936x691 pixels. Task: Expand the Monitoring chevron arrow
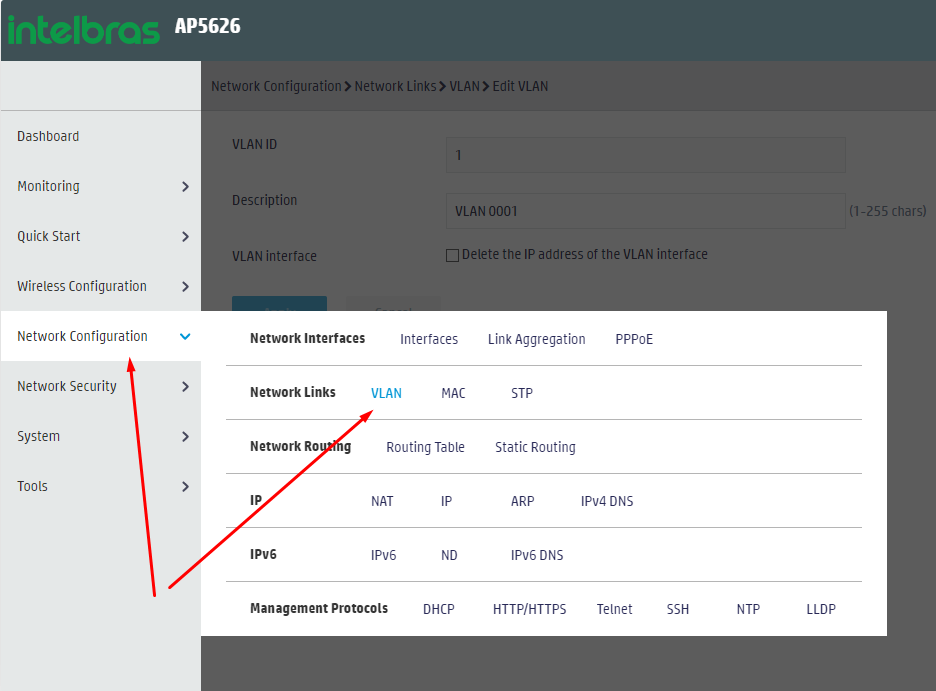pyautogui.click(x=186, y=187)
